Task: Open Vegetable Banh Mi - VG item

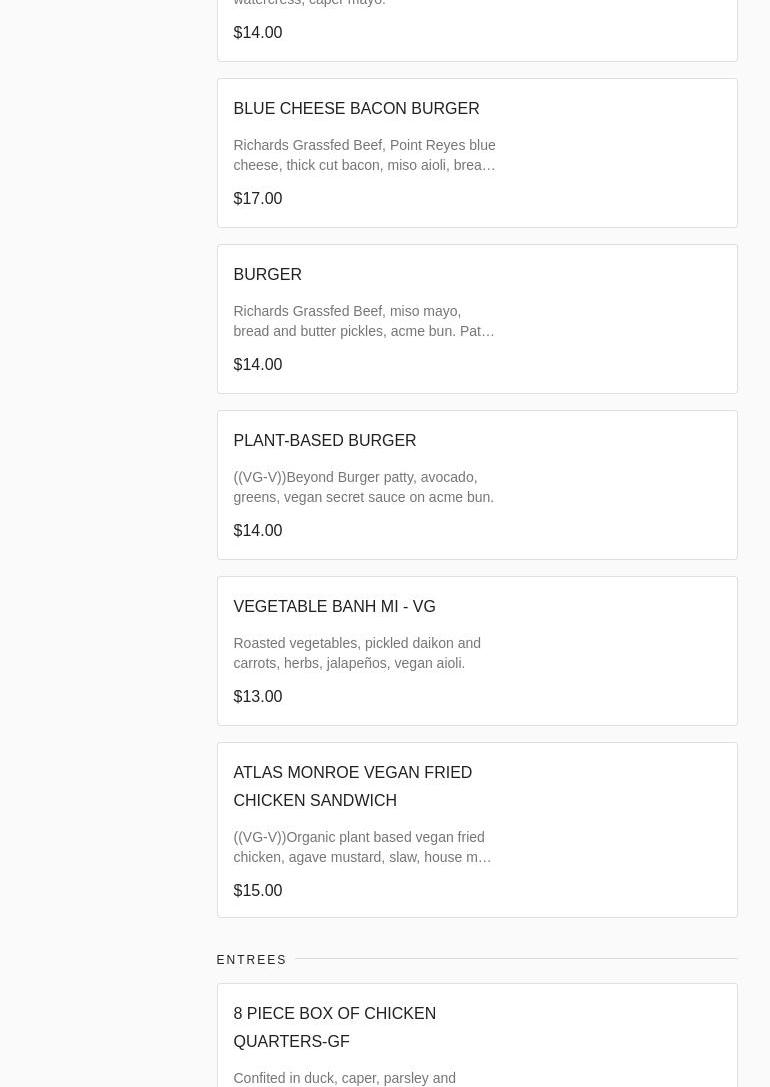Action: 334,606
